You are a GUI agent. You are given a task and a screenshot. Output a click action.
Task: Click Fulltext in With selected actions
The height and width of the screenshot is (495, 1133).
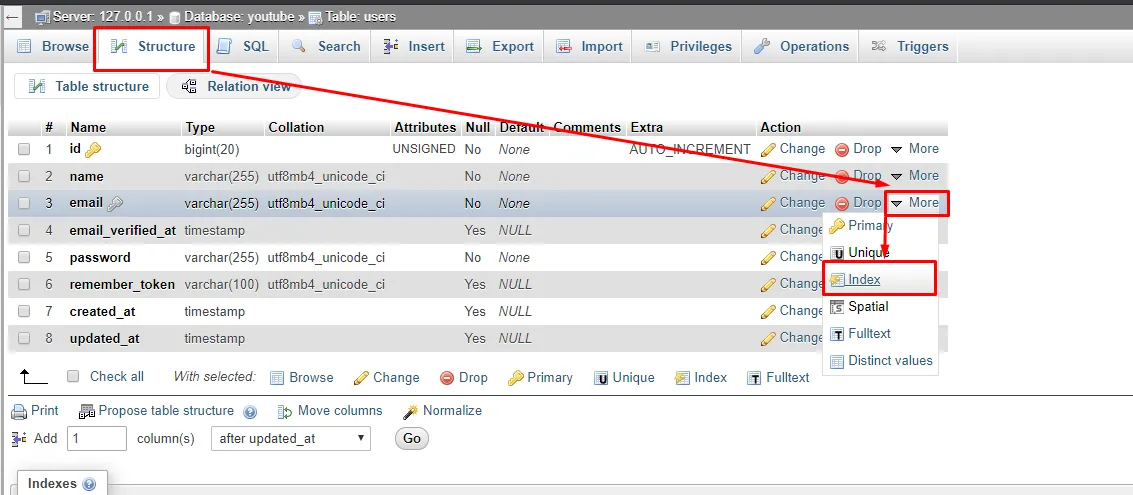click(x=778, y=377)
